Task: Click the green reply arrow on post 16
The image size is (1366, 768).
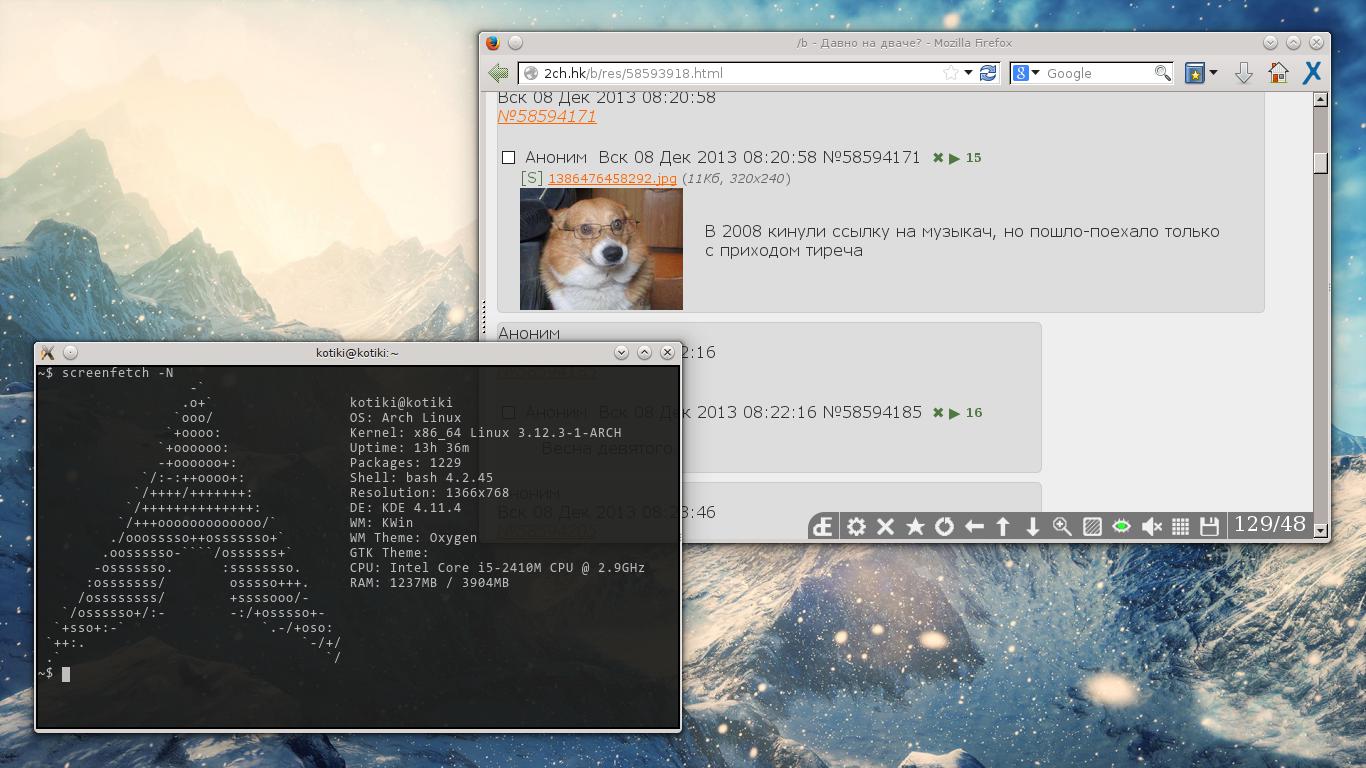Action: [955, 413]
